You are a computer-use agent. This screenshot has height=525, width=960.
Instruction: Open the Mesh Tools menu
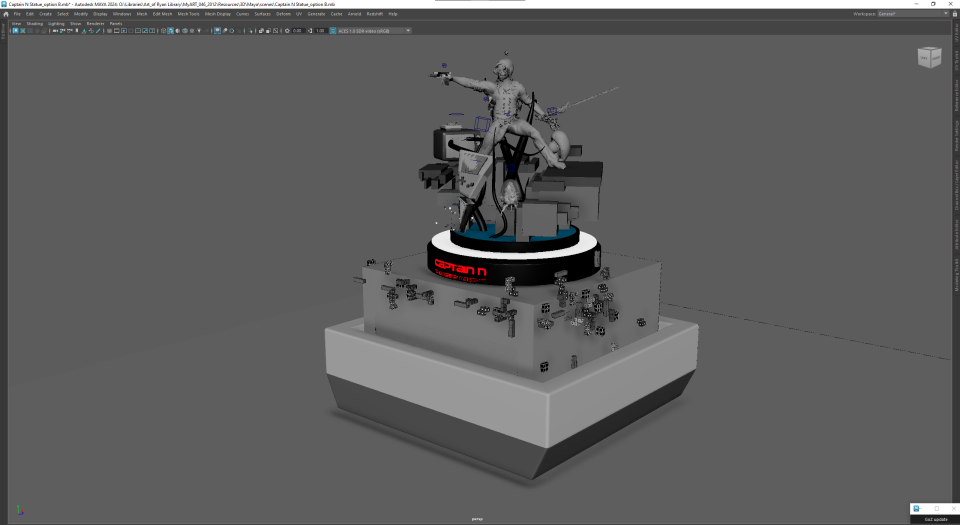click(x=188, y=13)
